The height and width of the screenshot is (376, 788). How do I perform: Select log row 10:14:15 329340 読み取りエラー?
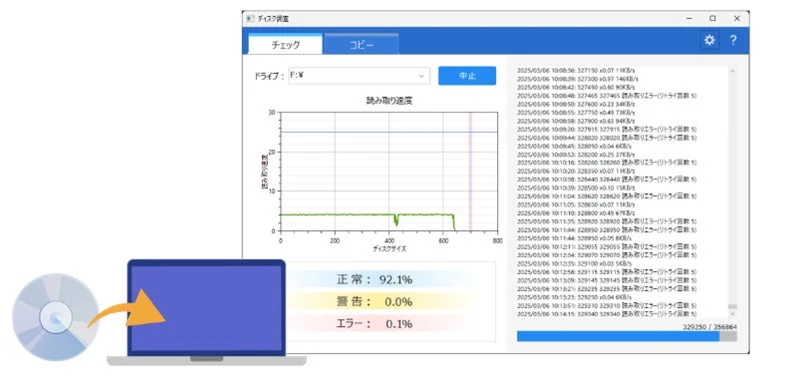(x=607, y=314)
